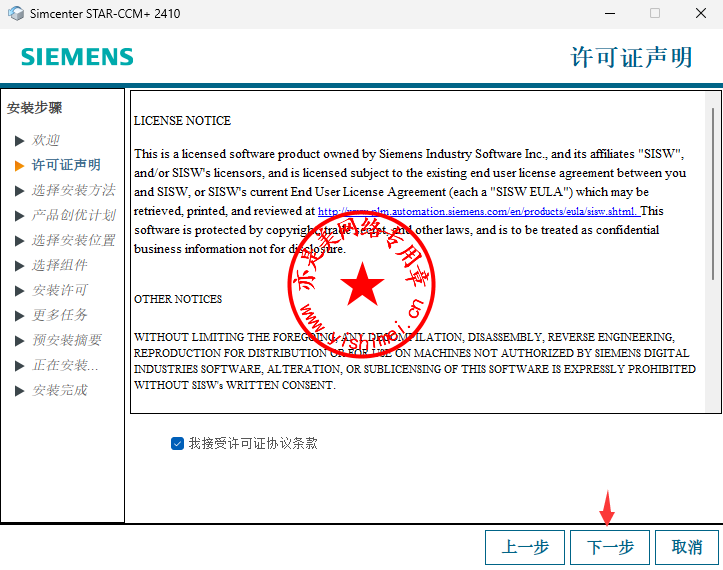Screen dimensions: 723x570
Task: Click the arrow icon beside 选择安装方法
Action: tap(19, 190)
